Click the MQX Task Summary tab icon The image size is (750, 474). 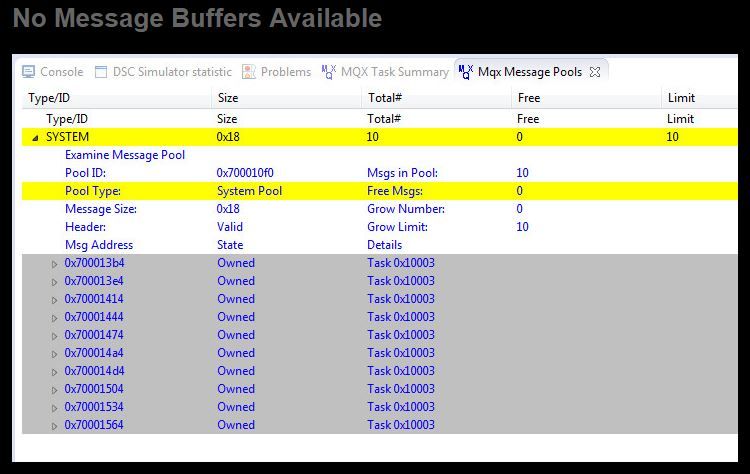pos(329,72)
